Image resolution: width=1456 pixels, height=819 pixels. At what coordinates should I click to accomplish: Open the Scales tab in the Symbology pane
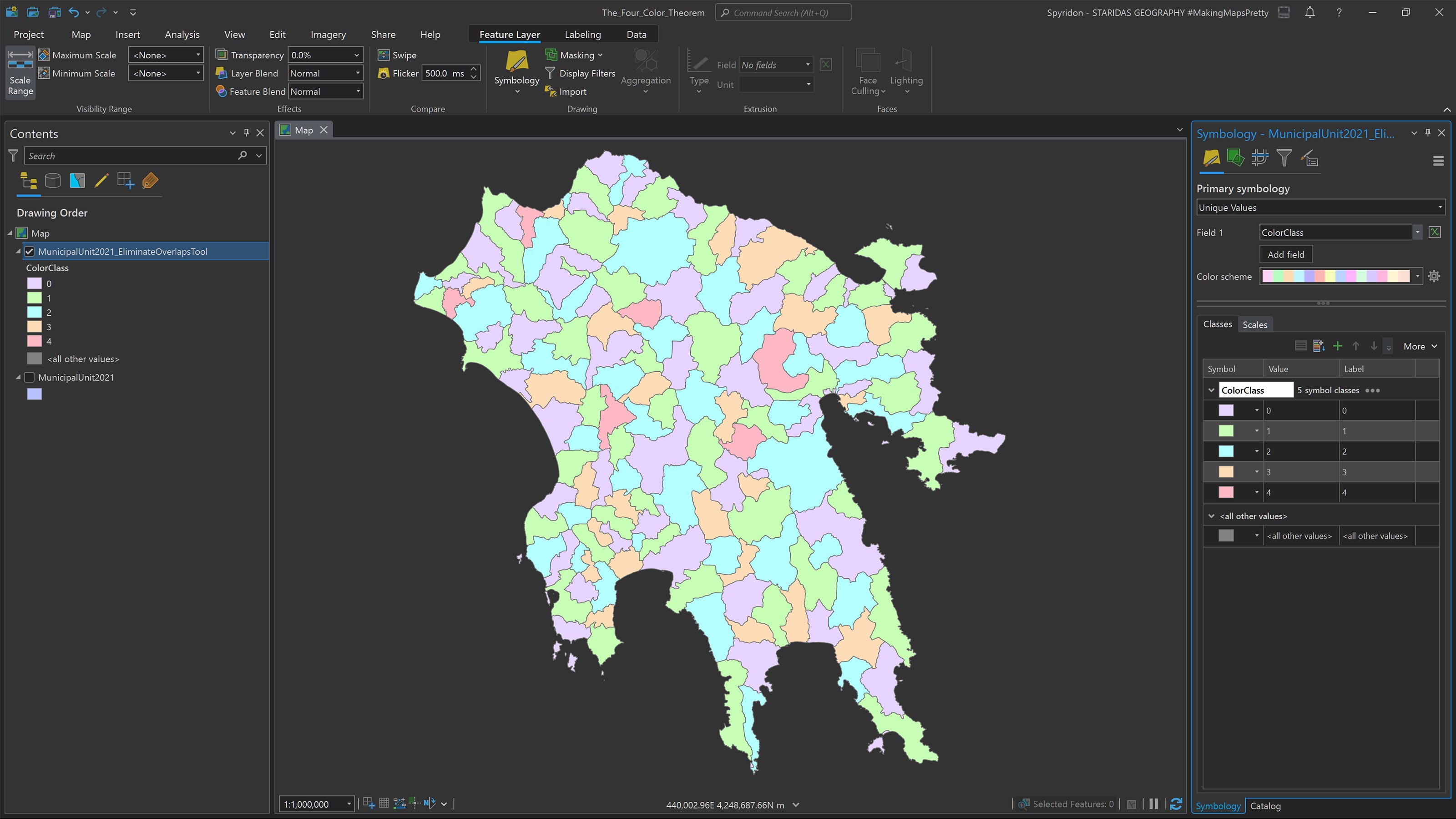pyautogui.click(x=1255, y=324)
